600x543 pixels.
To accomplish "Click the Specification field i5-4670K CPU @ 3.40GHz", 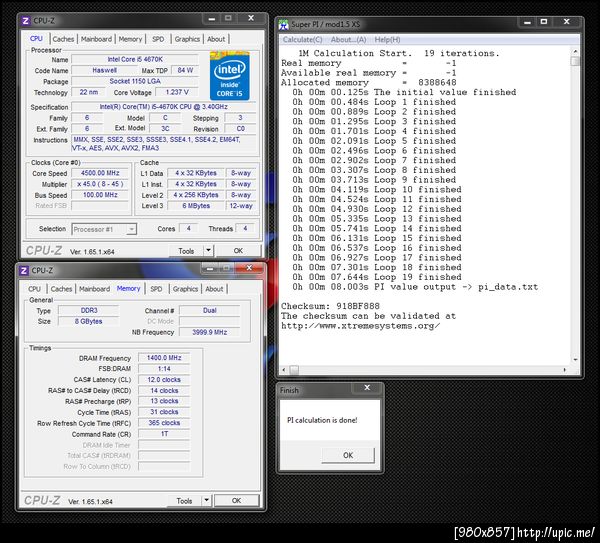I will point(163,107).
